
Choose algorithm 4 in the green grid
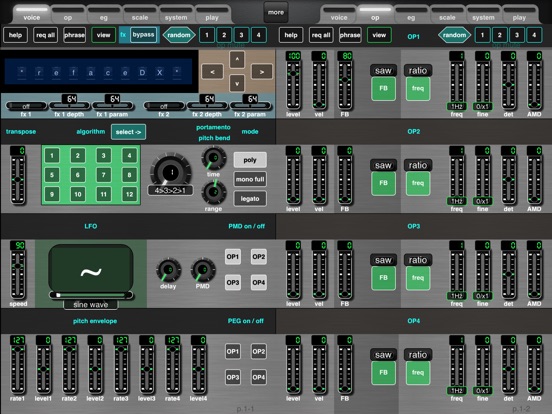(x=130, y=155)
